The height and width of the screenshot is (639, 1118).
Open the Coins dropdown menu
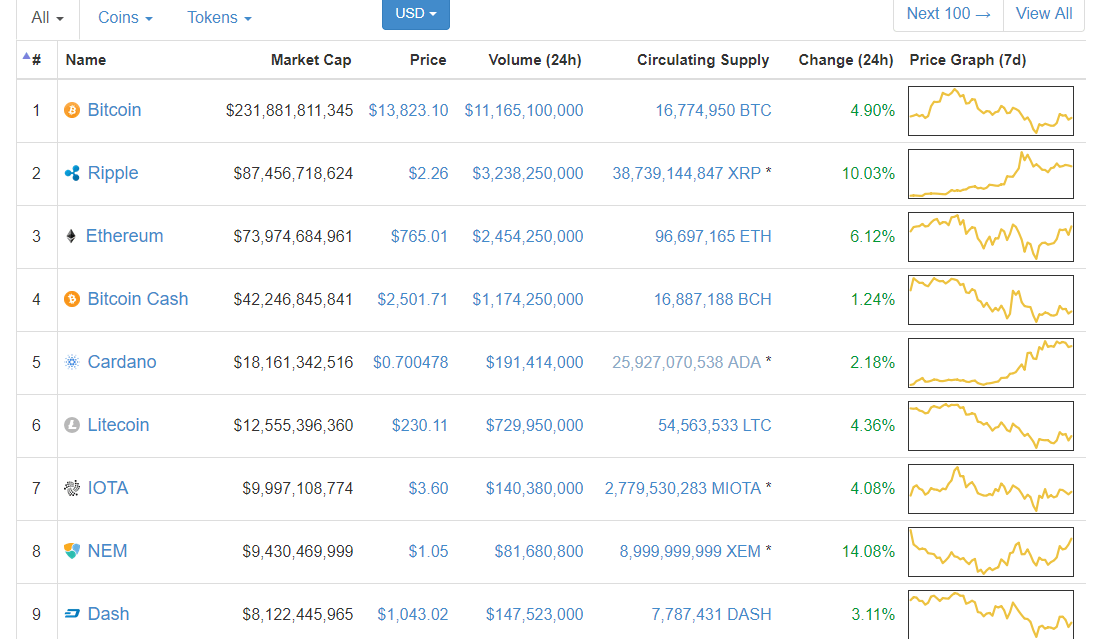tap(125, 18)
